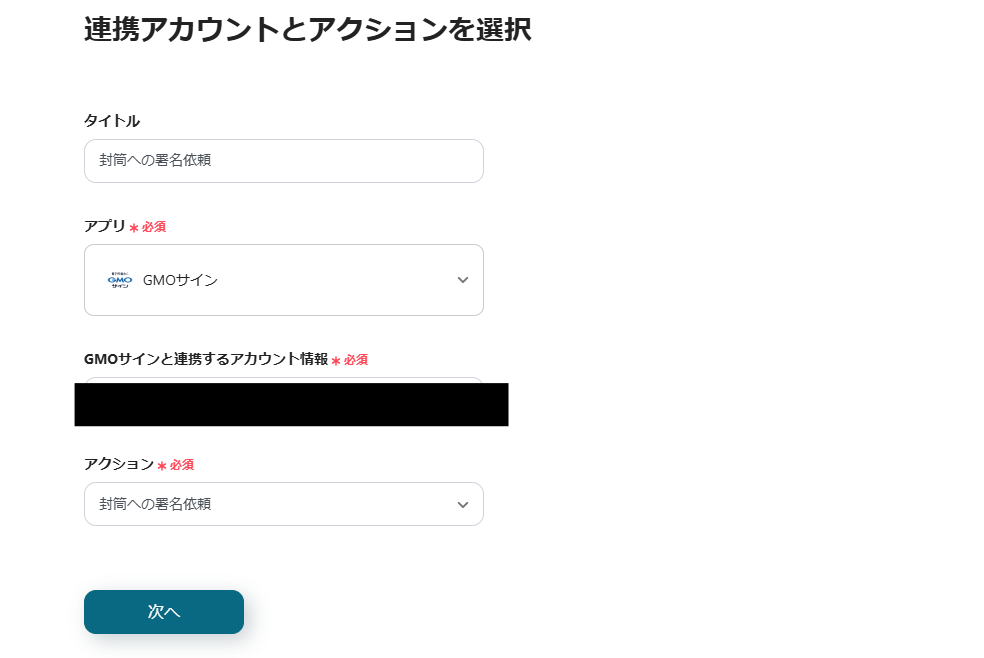Click the アクション field label

[x=115, y=464]
